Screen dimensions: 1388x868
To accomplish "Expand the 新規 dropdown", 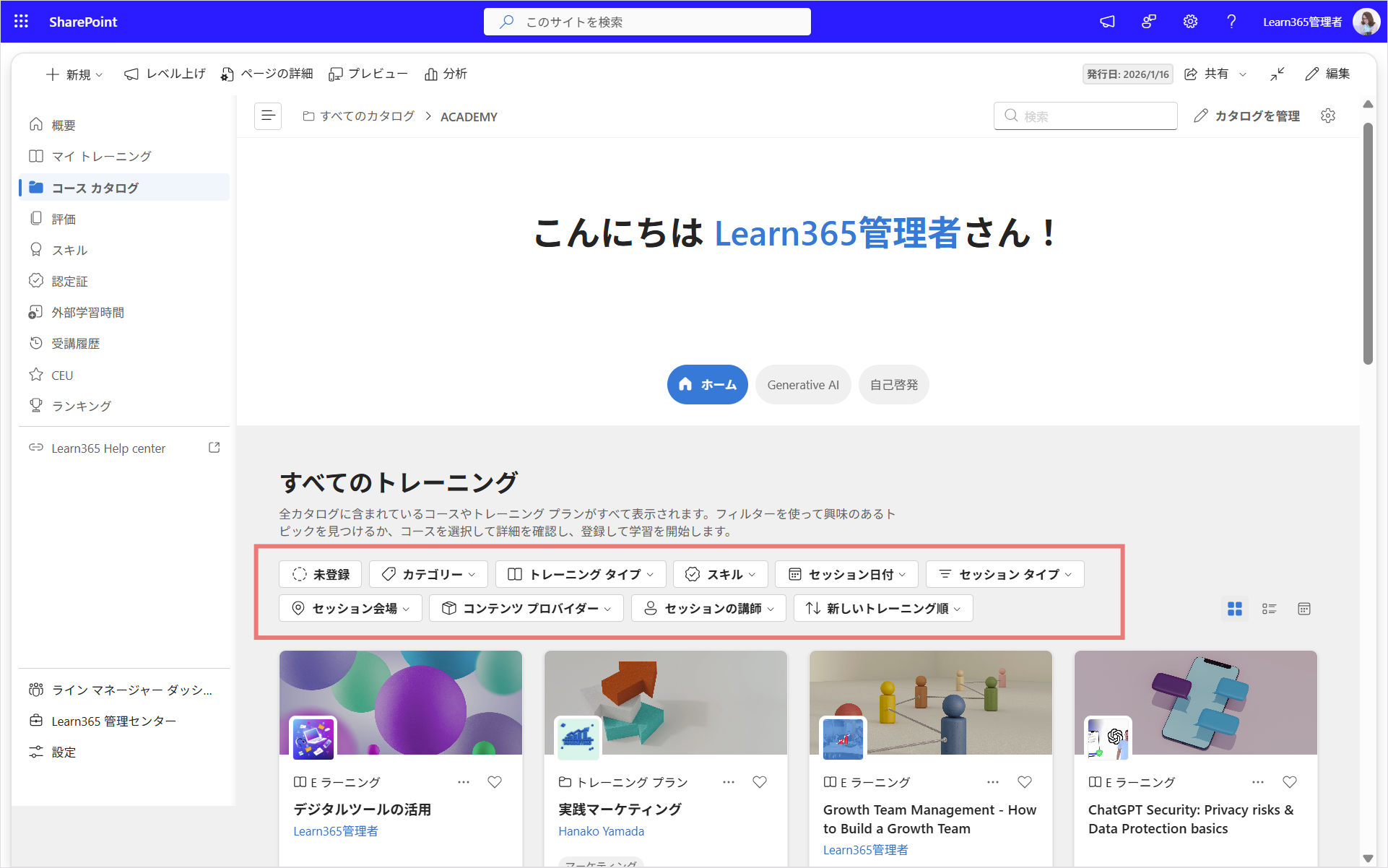I will (x=74, y=74).
